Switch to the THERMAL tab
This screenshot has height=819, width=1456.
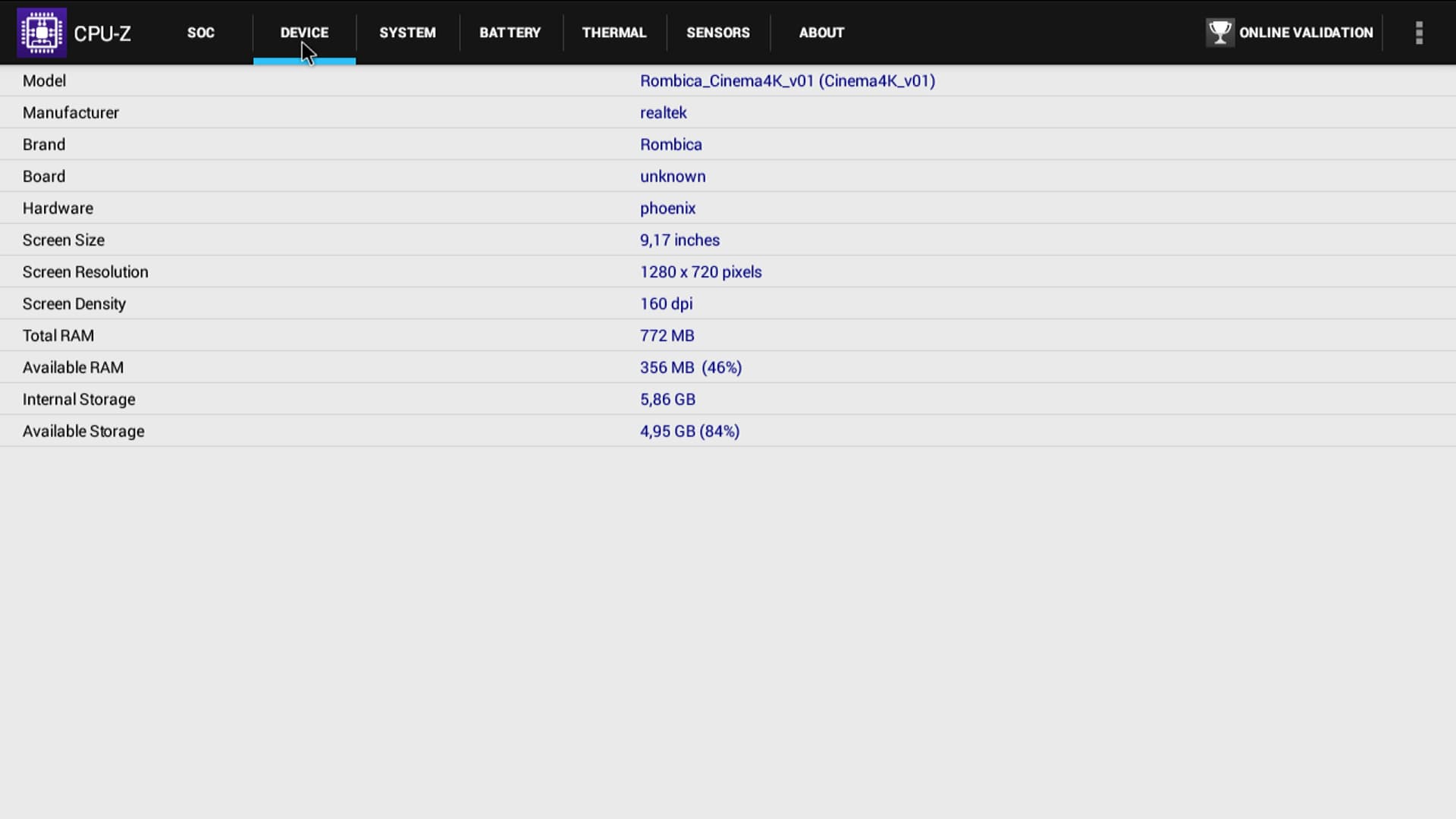[x=614, y=33]
